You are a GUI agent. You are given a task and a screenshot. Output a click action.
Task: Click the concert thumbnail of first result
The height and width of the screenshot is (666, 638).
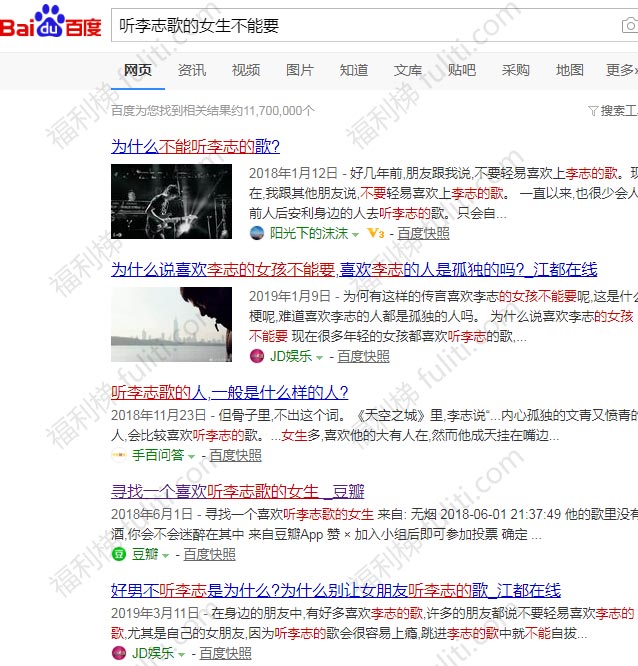click(171, 201)
